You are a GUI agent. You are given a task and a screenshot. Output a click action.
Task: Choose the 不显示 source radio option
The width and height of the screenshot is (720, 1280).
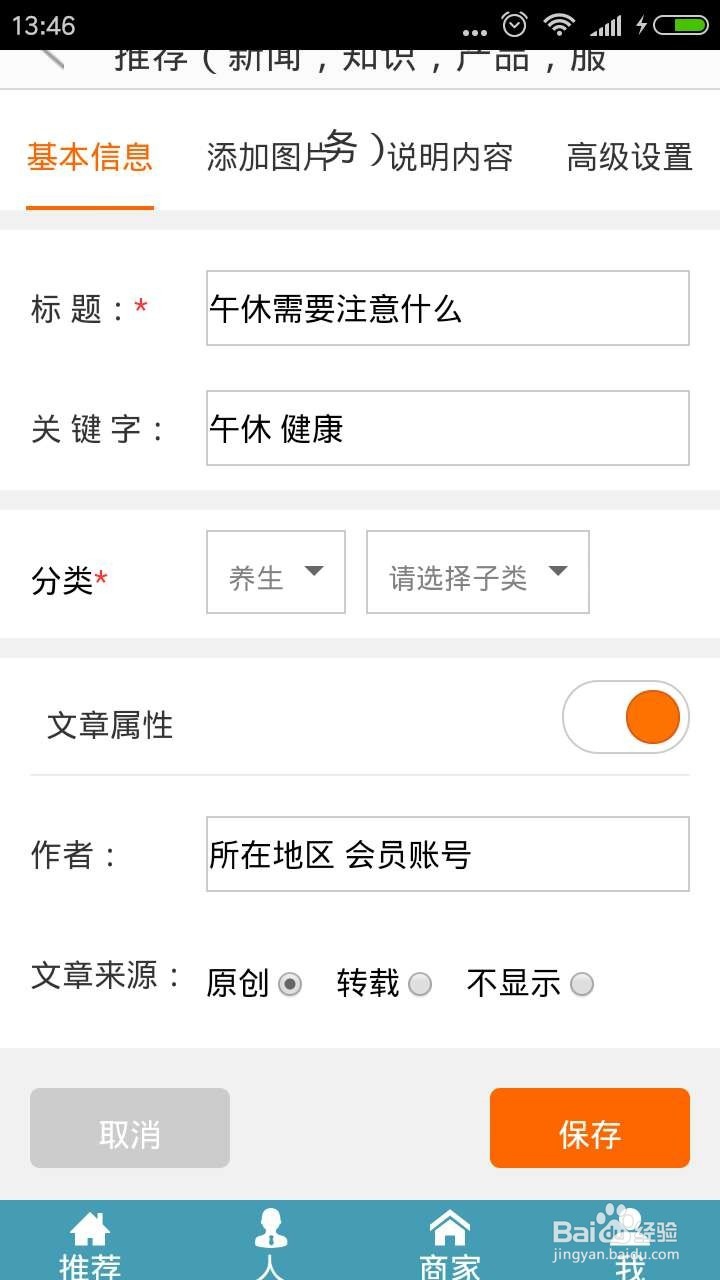[x=582, y=984]
